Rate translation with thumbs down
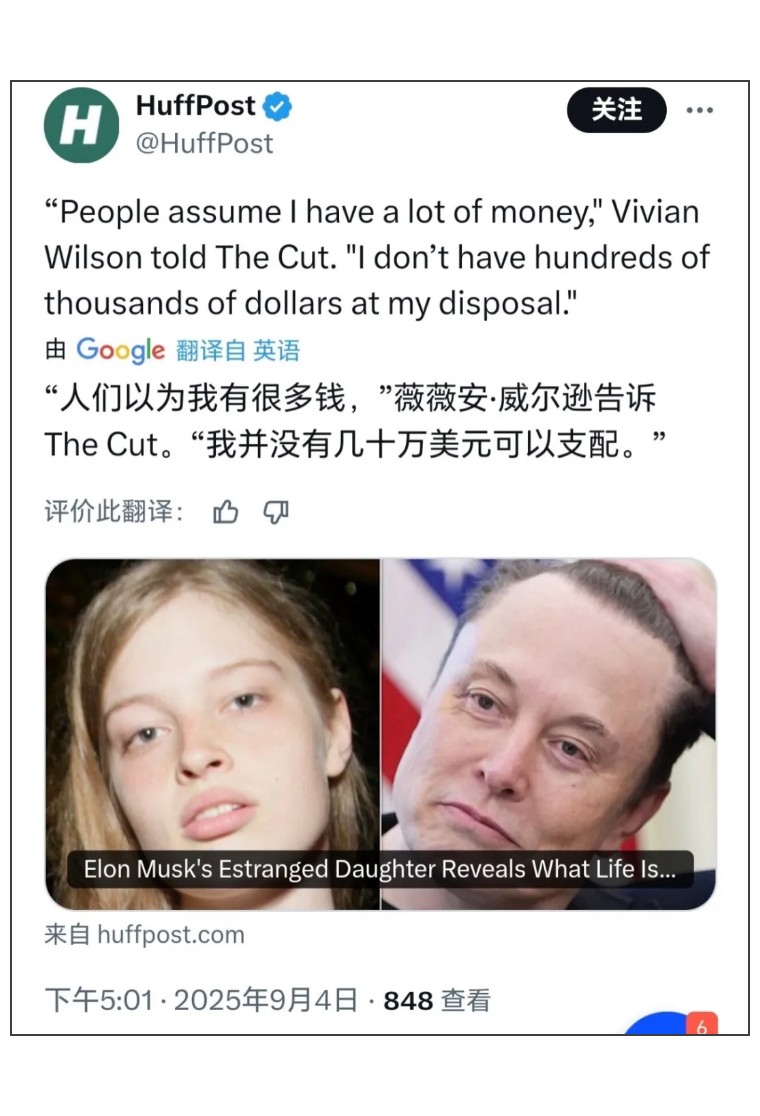Viewport: 760px width, 1116px height. (x=276, y=511)
